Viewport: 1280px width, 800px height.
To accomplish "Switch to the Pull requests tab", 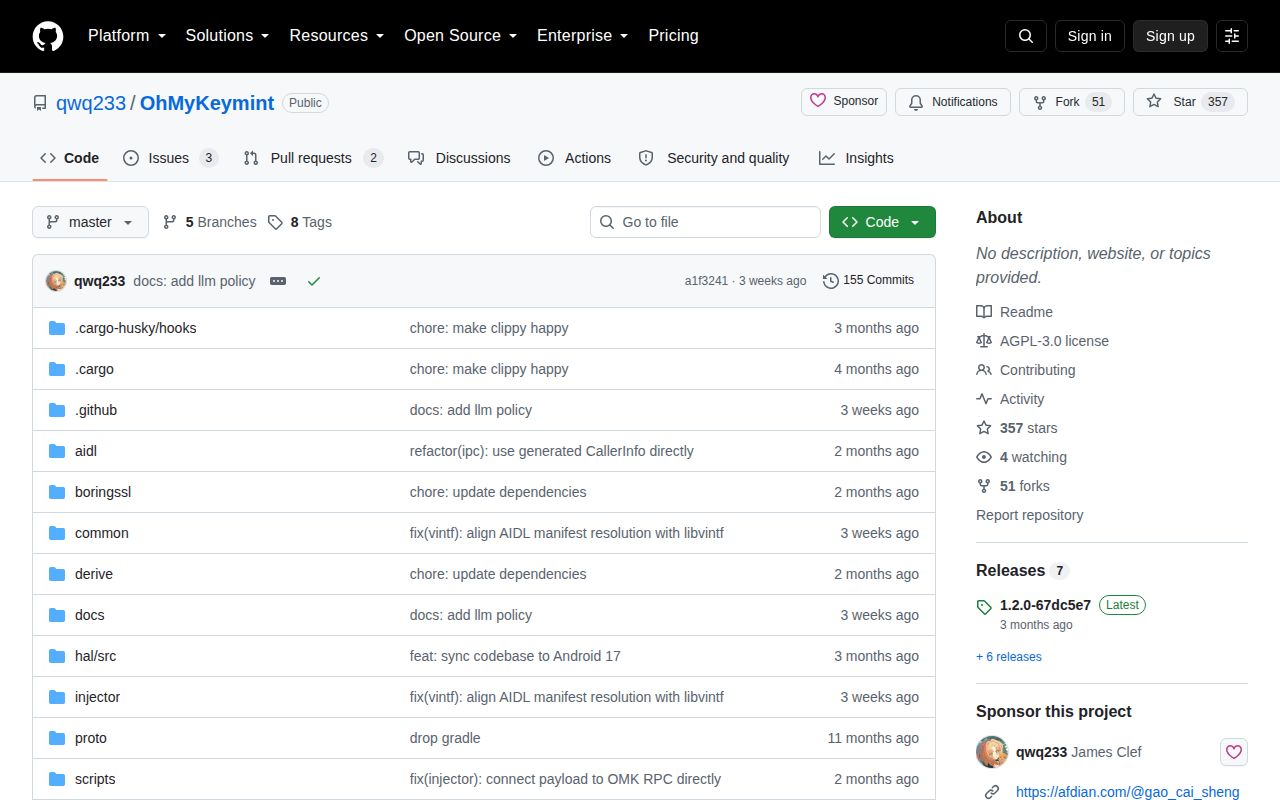I will coord(313,158).
